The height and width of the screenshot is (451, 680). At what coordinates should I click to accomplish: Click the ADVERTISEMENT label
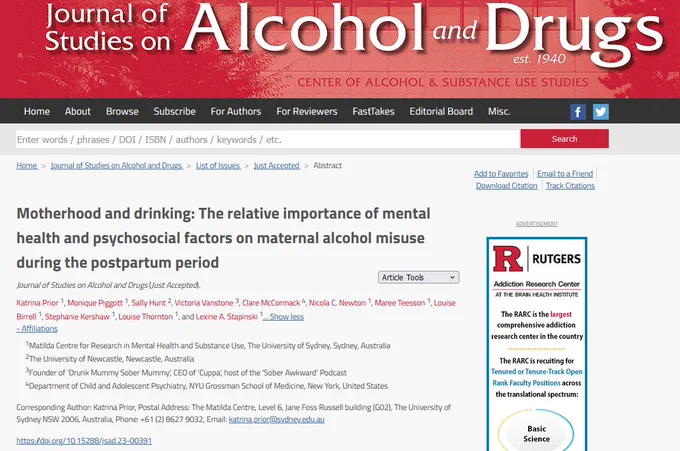[537, 224]
